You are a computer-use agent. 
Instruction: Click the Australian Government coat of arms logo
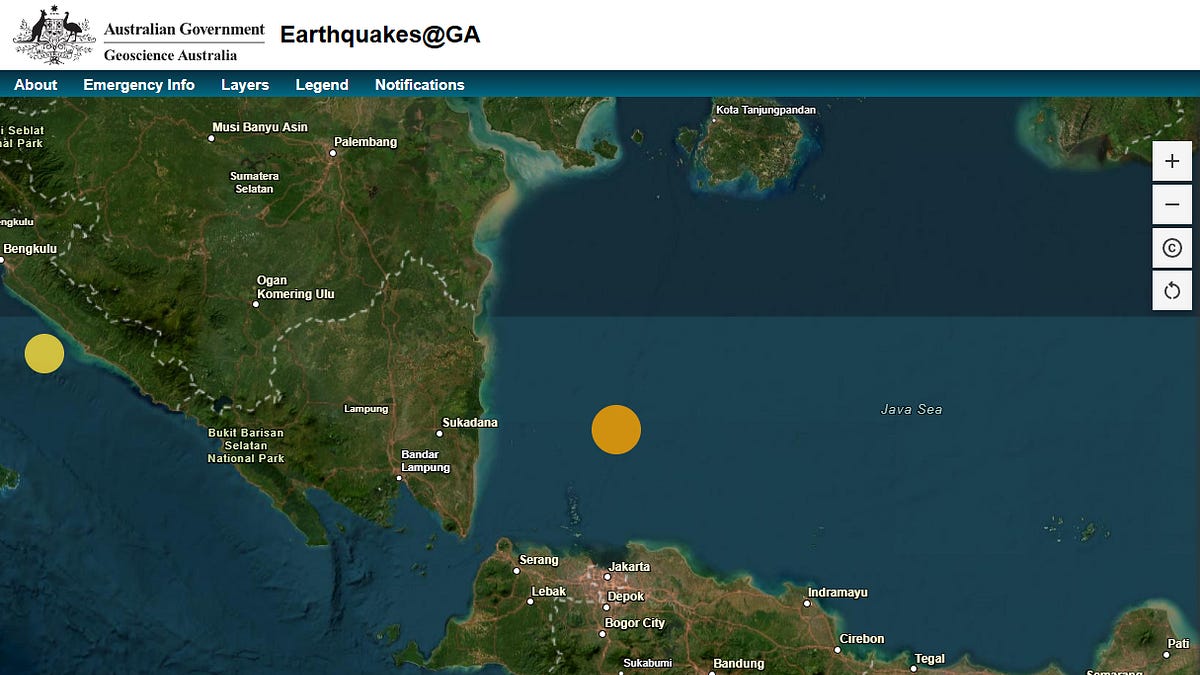click(54, 35)
